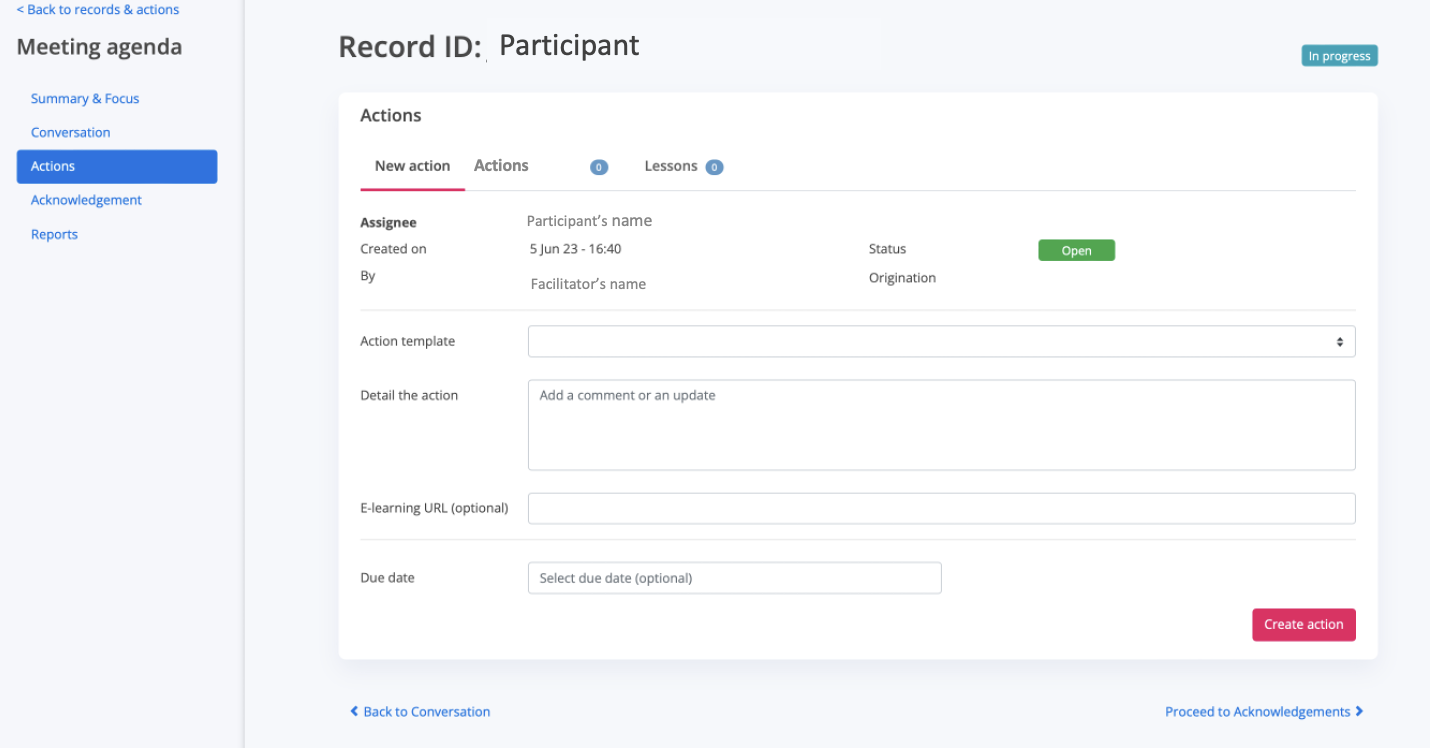The height and width of the screenshot is (754, 1430).
Task: Click the Action template dropdown arrow
Action: tap(1339, 341)
